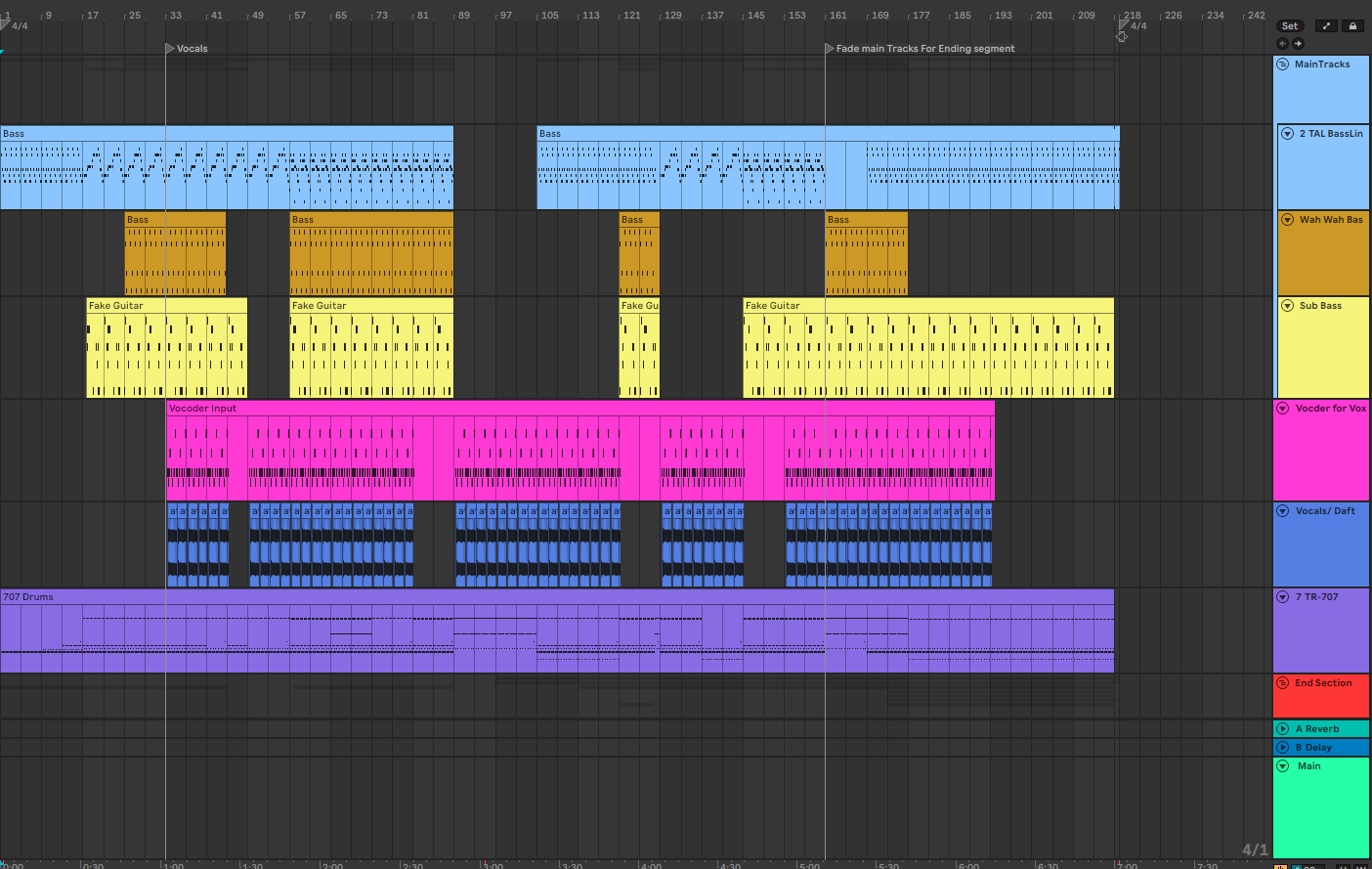Collapse the Main track

[x=1283, y=765]
